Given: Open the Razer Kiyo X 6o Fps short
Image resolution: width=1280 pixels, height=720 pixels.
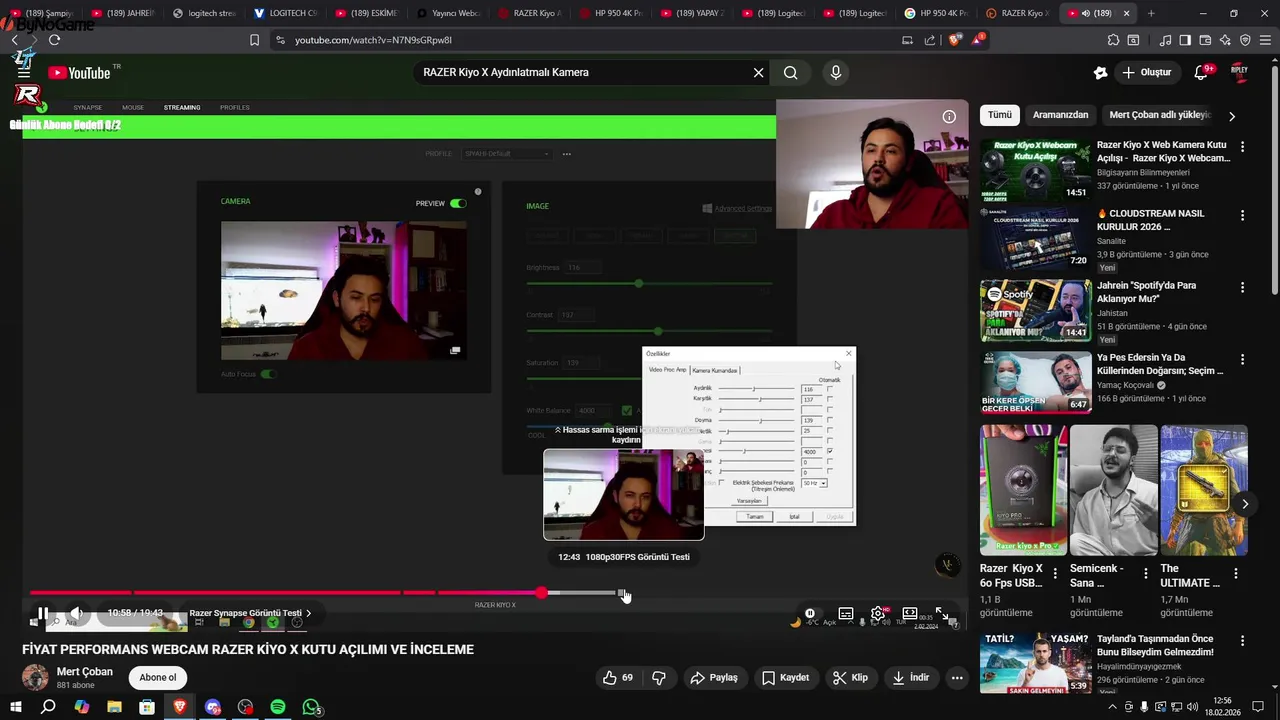Looking at the screenshot, I should (x=1023, y=490).
